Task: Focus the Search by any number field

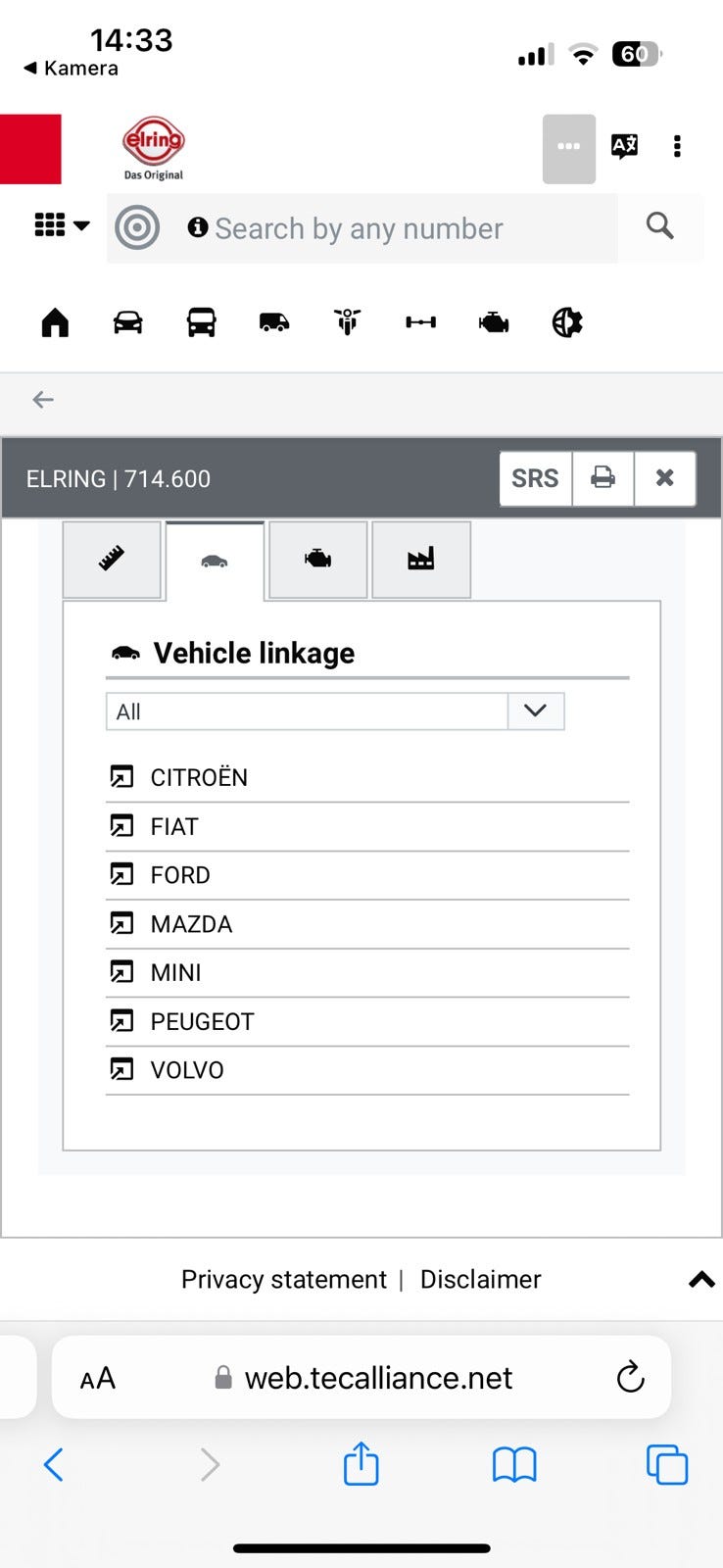Action: 362,228
